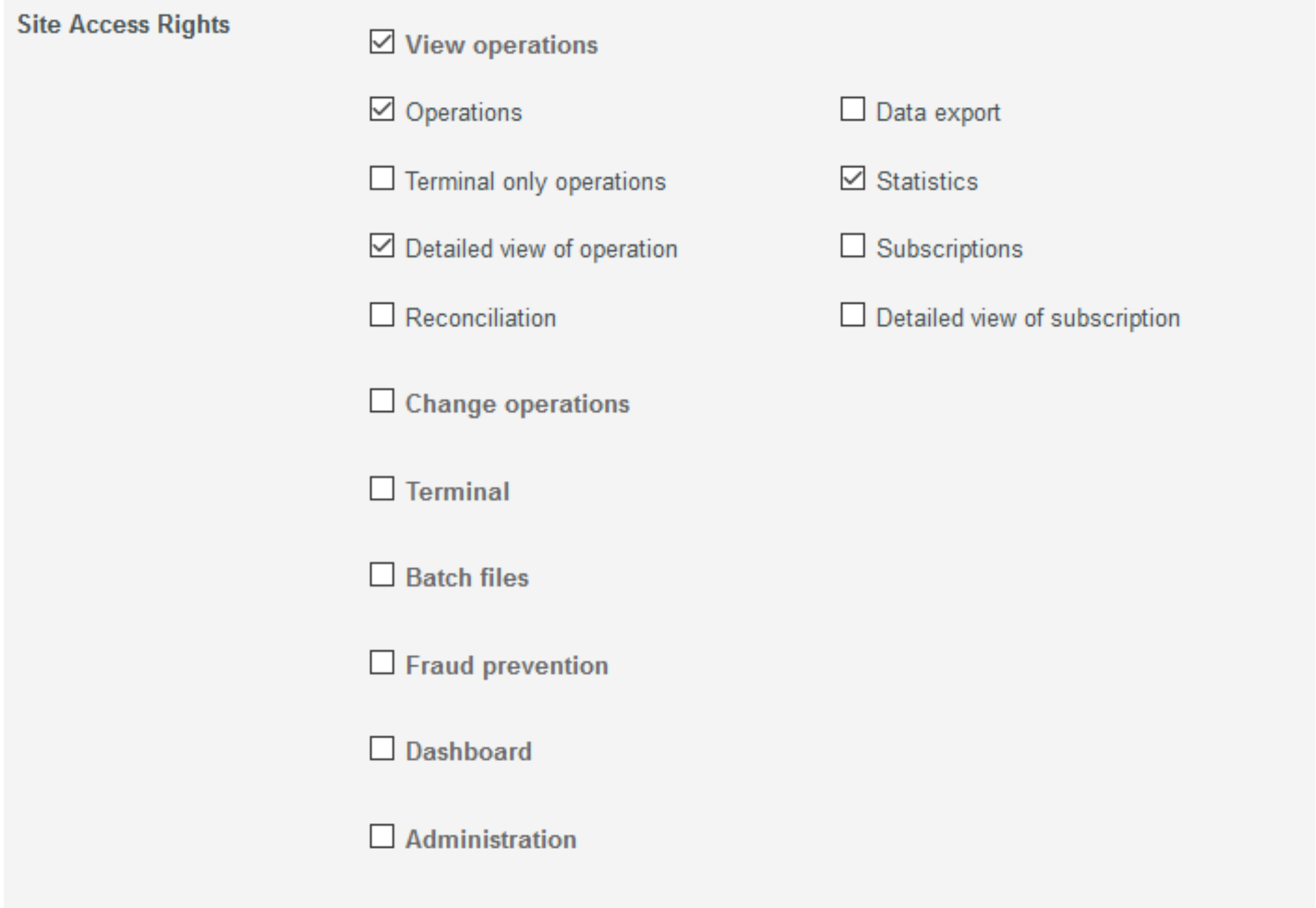Disable the Operations access right
This screenshot has width=1316, height=908.
pos(382,110)
